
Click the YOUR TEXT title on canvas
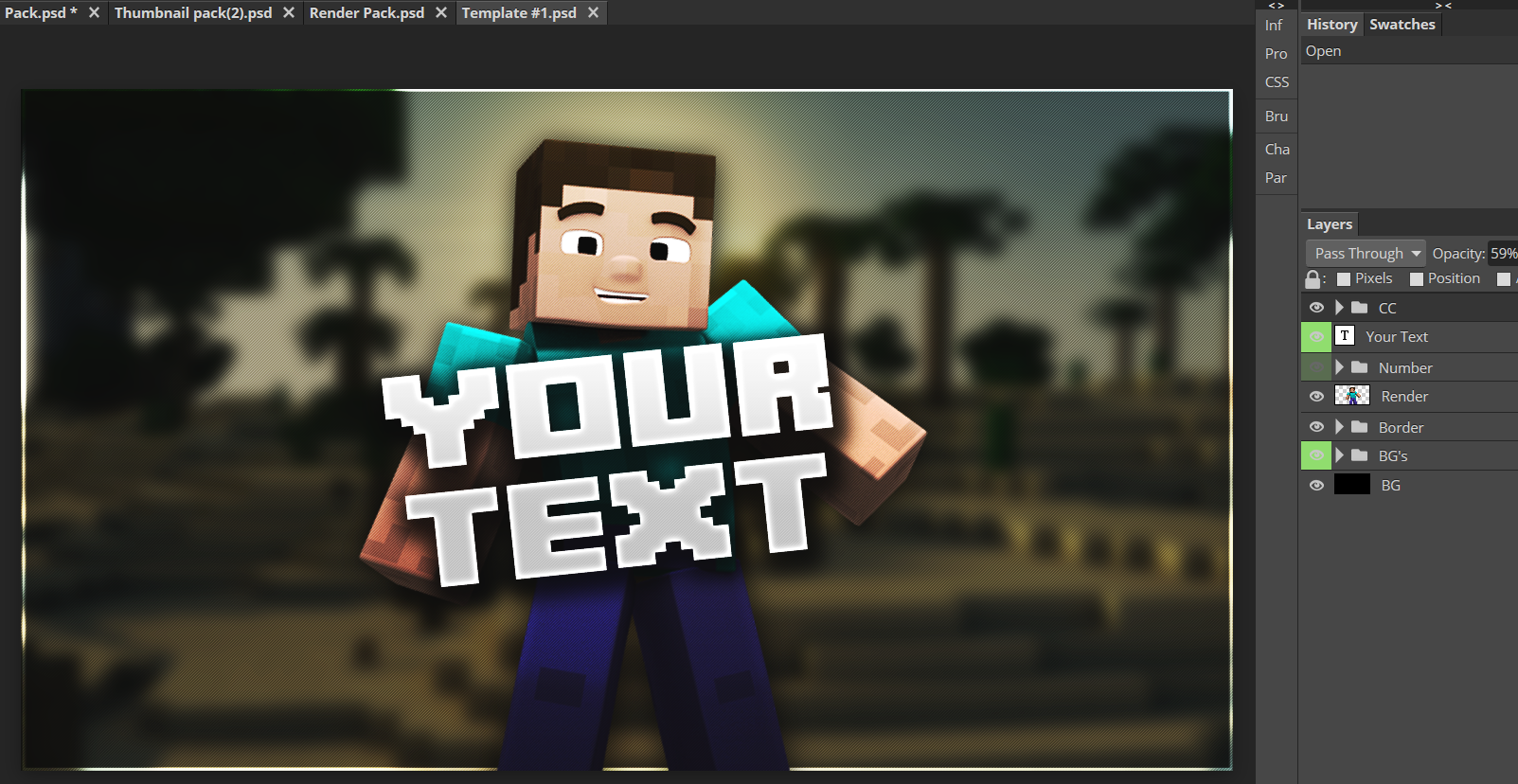[606, 459]
